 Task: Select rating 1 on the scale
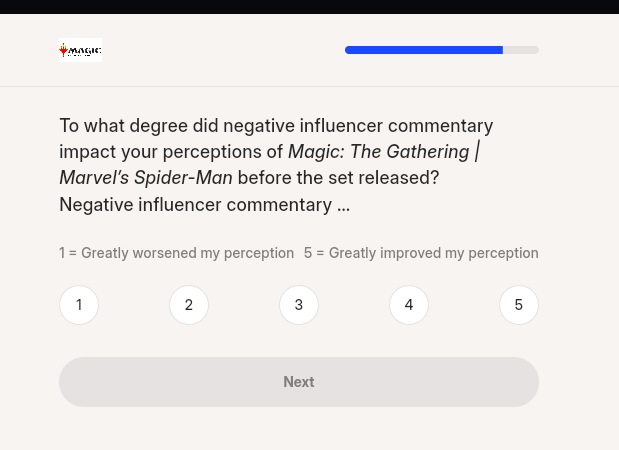[79, 305]
